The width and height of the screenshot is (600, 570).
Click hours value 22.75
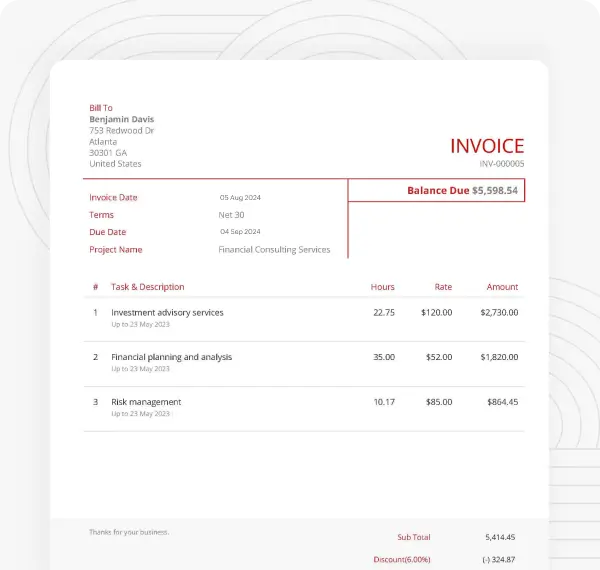384,313
